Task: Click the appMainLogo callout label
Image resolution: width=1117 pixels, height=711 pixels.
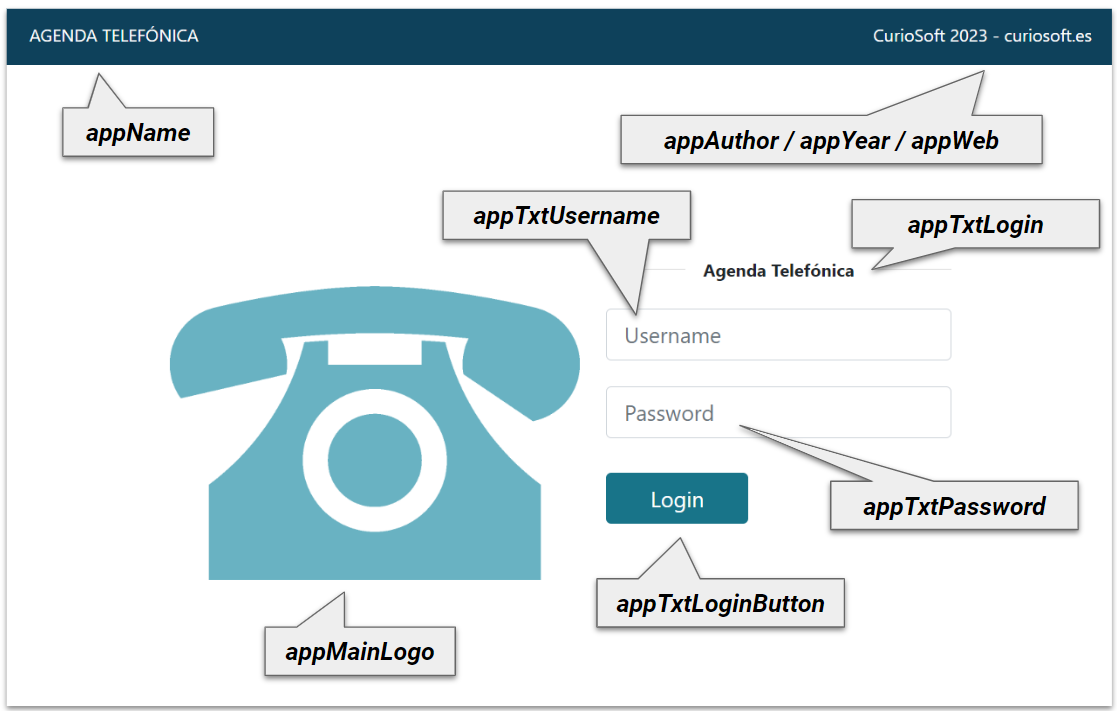Action: pyautogui.click(x=360, y=652)
